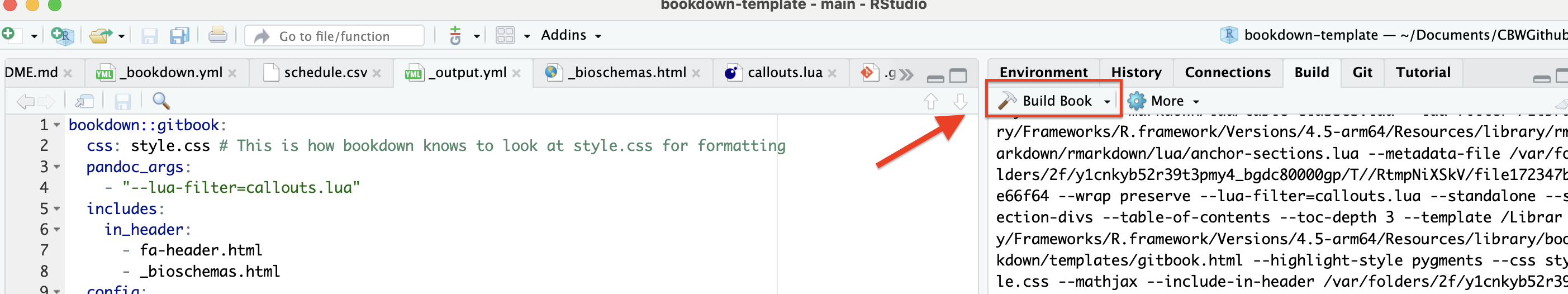Click the Git version control toolbar icon
Image resolution: width=1568 pixels, height=294 pixels.
coord(455,35)
